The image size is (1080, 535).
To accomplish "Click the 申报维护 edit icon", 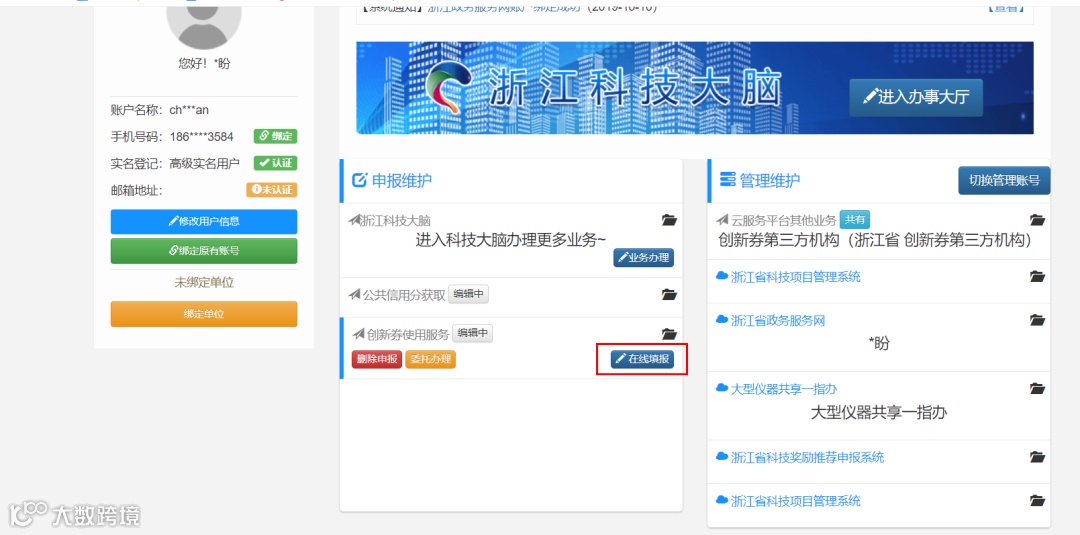I will click(360, 181).
